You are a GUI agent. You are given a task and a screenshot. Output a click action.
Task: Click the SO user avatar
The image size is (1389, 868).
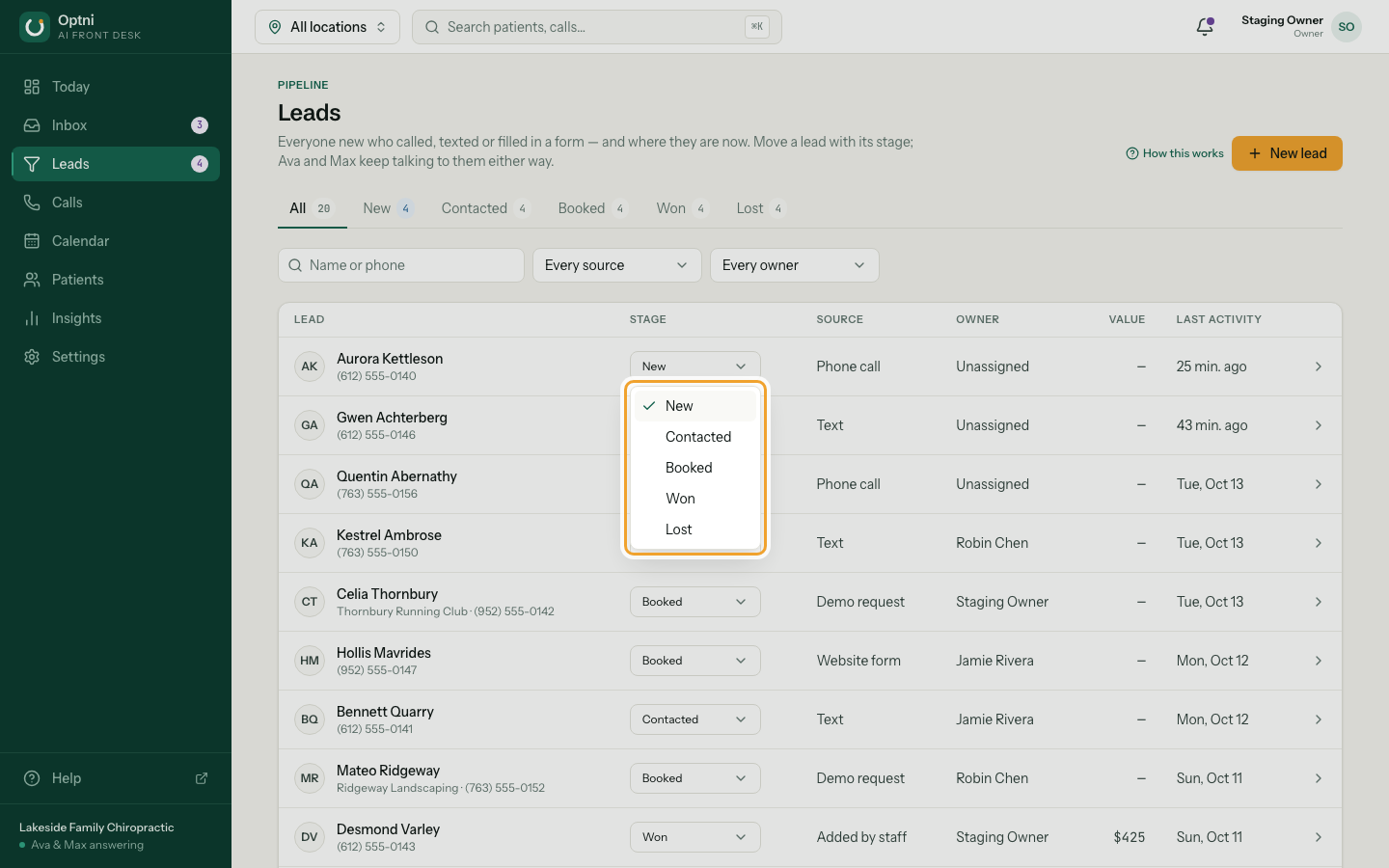pos(1347,27)
